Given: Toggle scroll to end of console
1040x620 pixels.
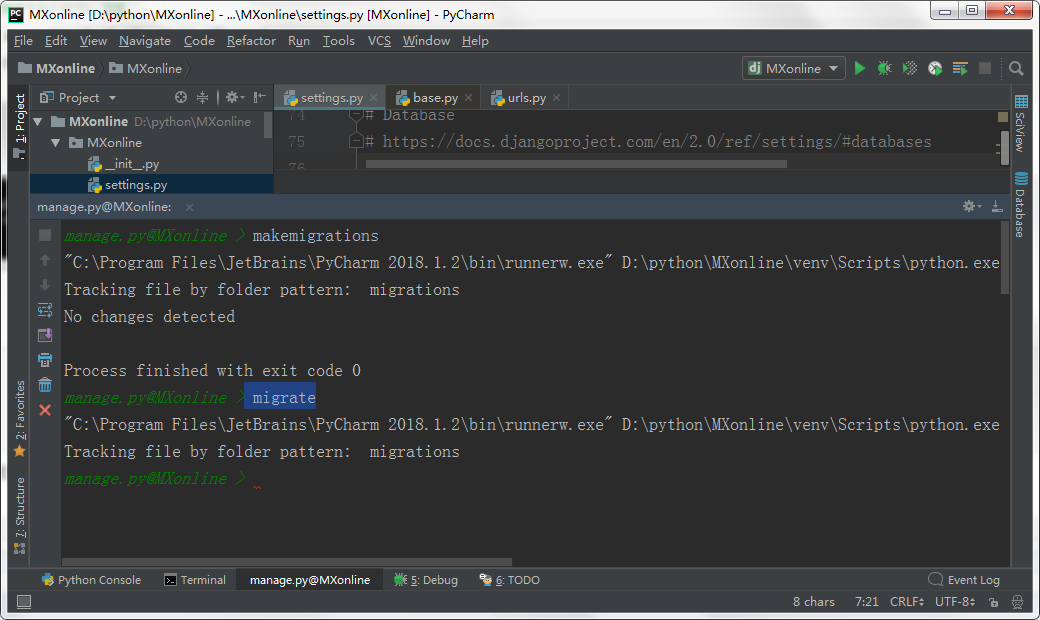Looking at the screenshot, I should click(x=45, y=335).
